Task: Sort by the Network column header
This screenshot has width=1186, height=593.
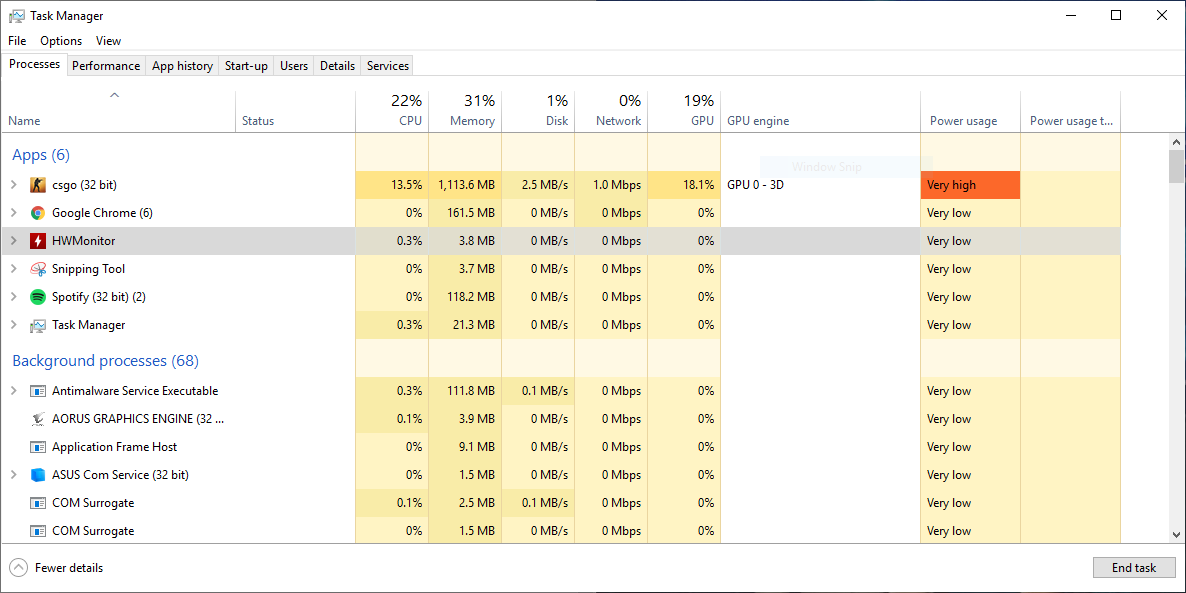Action: [611, 111]
